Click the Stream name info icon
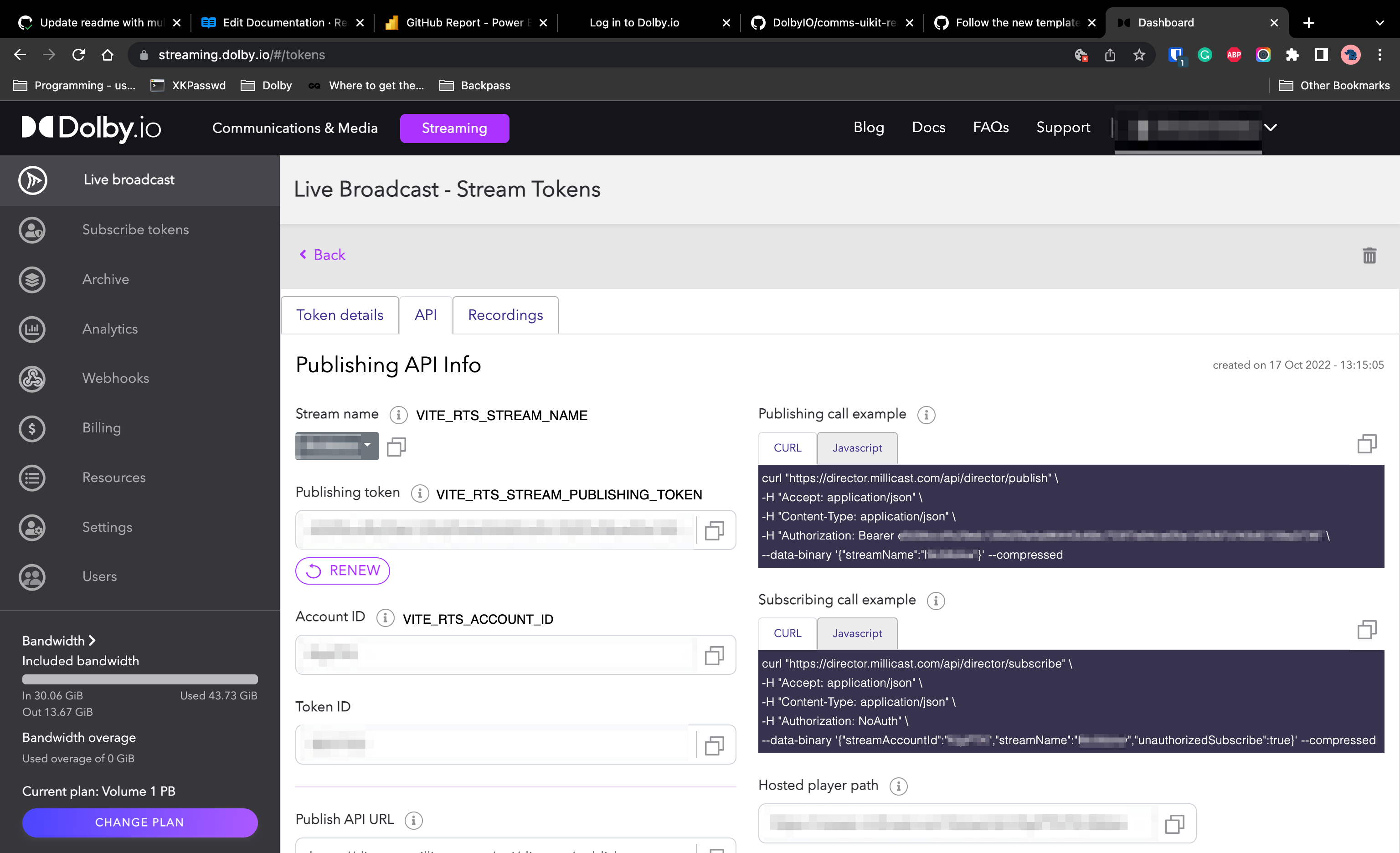Screen dimensions: 1400x853 398,415
